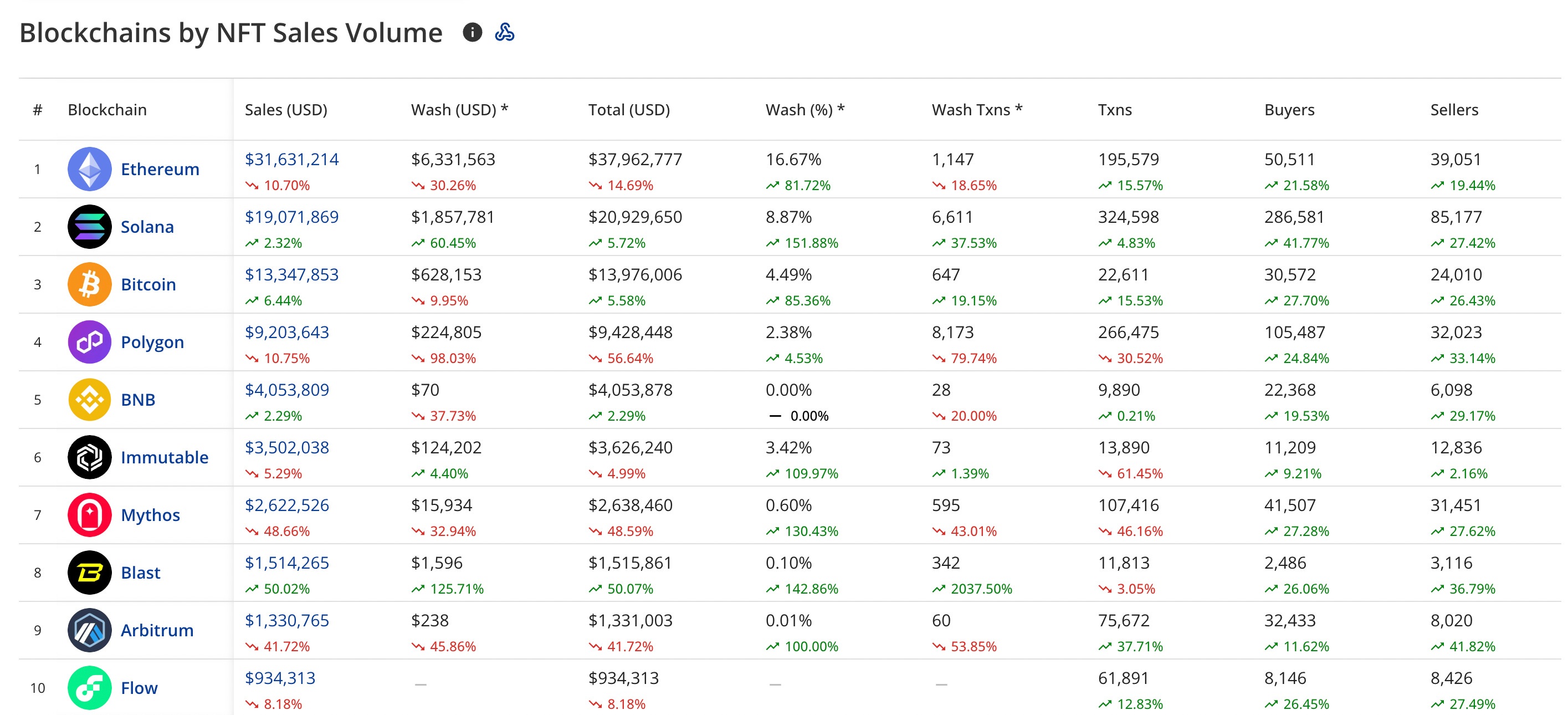Click the Mythos logo icon
Viewport: 1568px width, 715px height.
point(89,515)
